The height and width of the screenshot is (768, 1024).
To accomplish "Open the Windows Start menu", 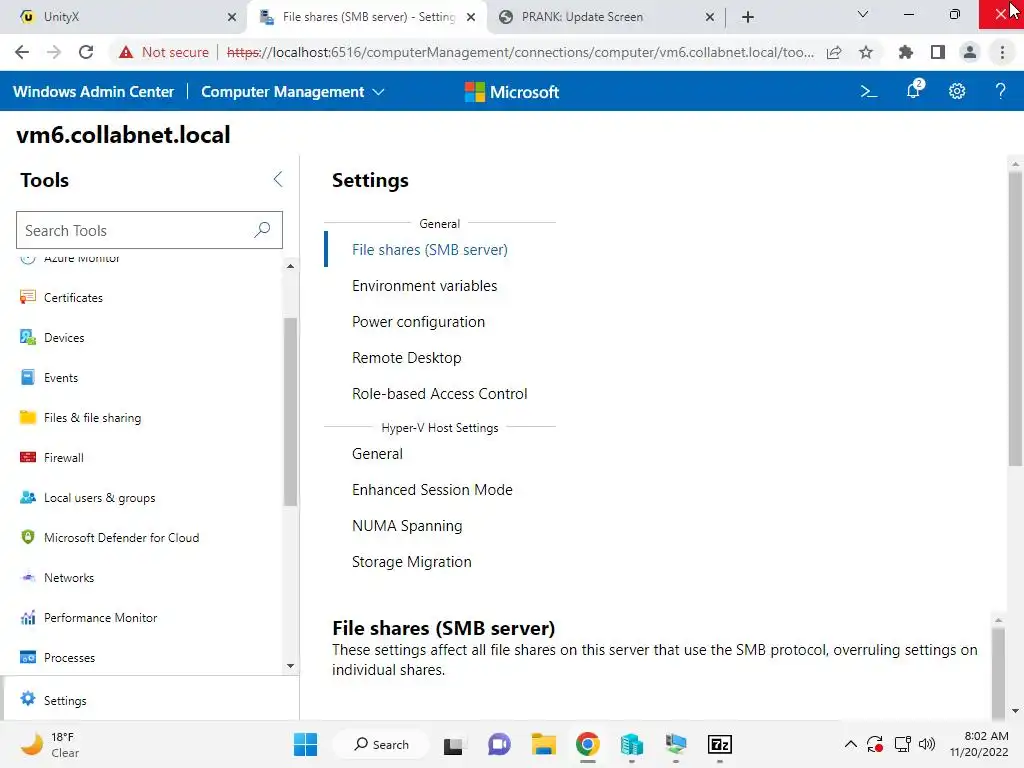I will (x=305, y=744).
